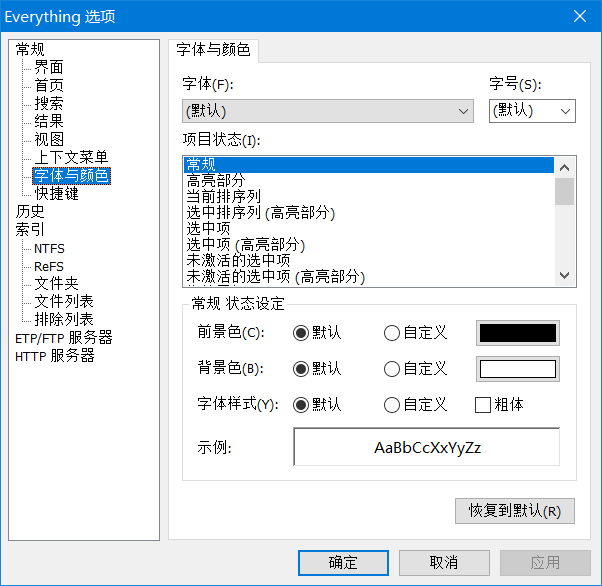
Task: Open 界面 in the options tree
Action: coord(49,68)
